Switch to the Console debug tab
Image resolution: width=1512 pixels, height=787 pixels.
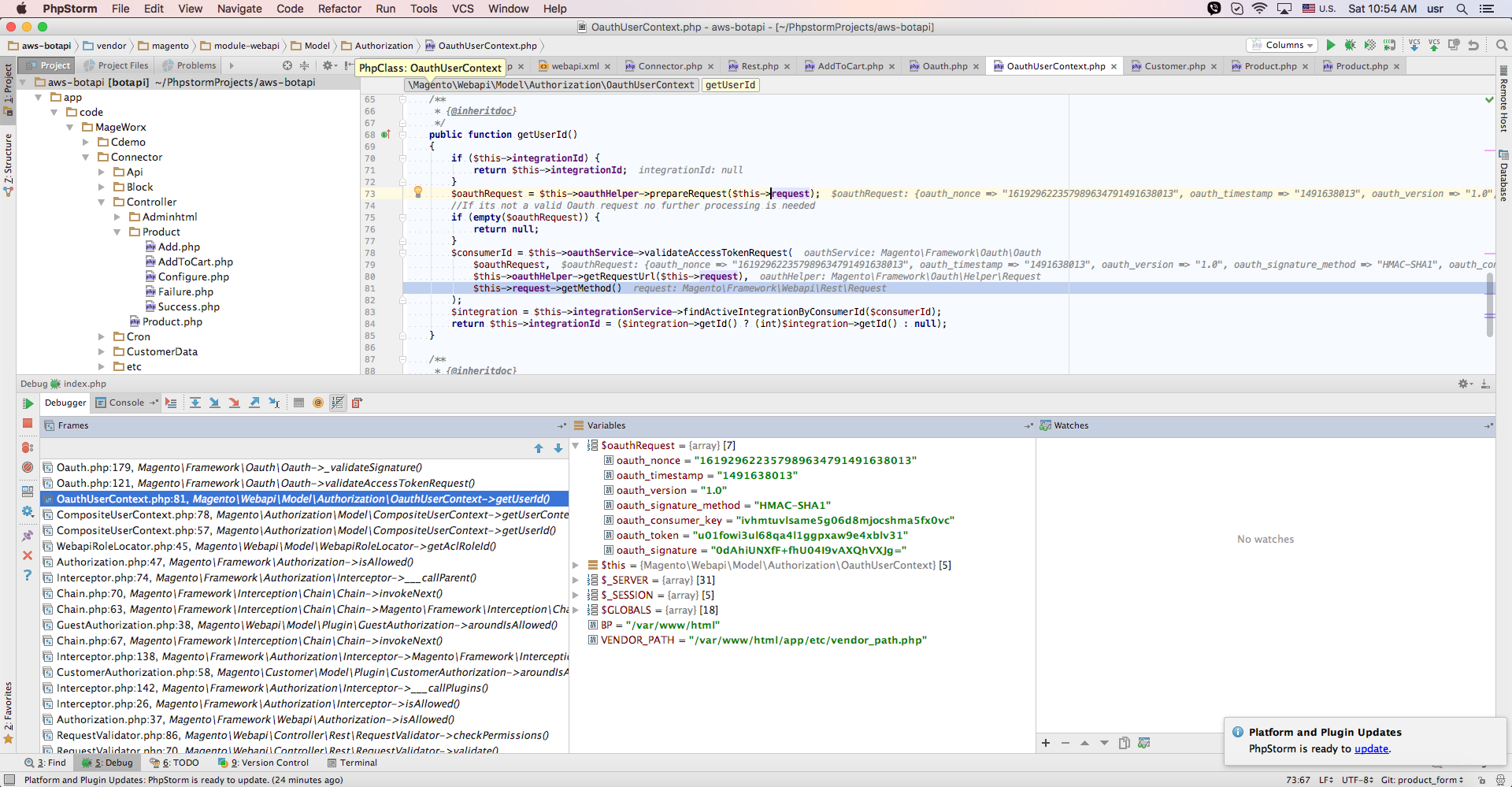click(126, 403)
